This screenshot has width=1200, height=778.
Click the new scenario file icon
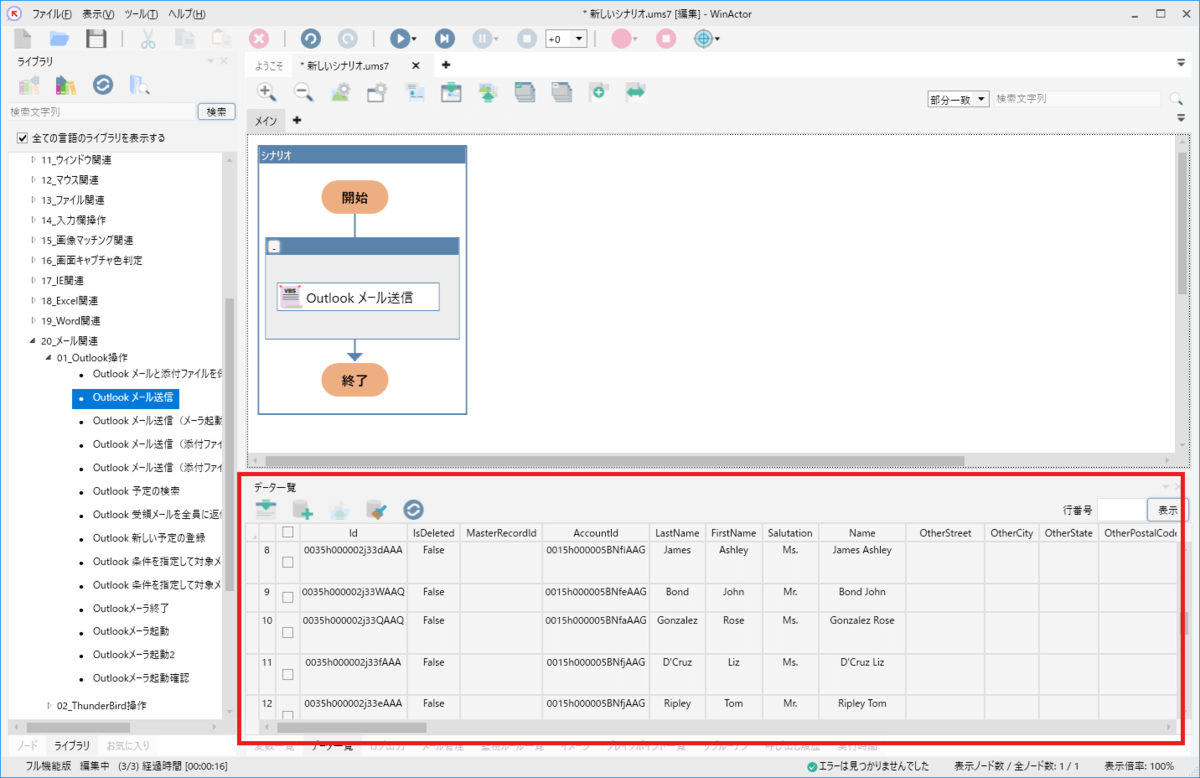pos(23,38)
